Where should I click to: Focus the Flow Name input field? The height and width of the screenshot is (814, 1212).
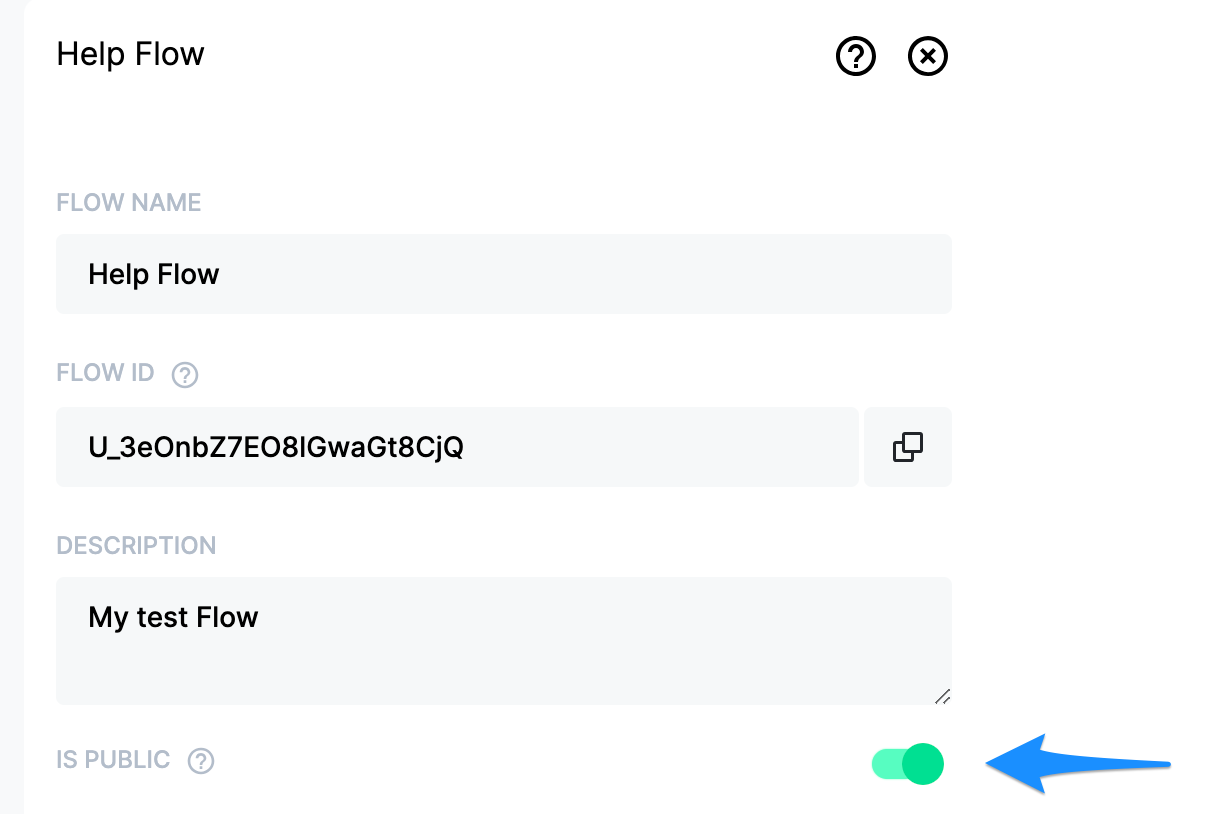[504, 274]
